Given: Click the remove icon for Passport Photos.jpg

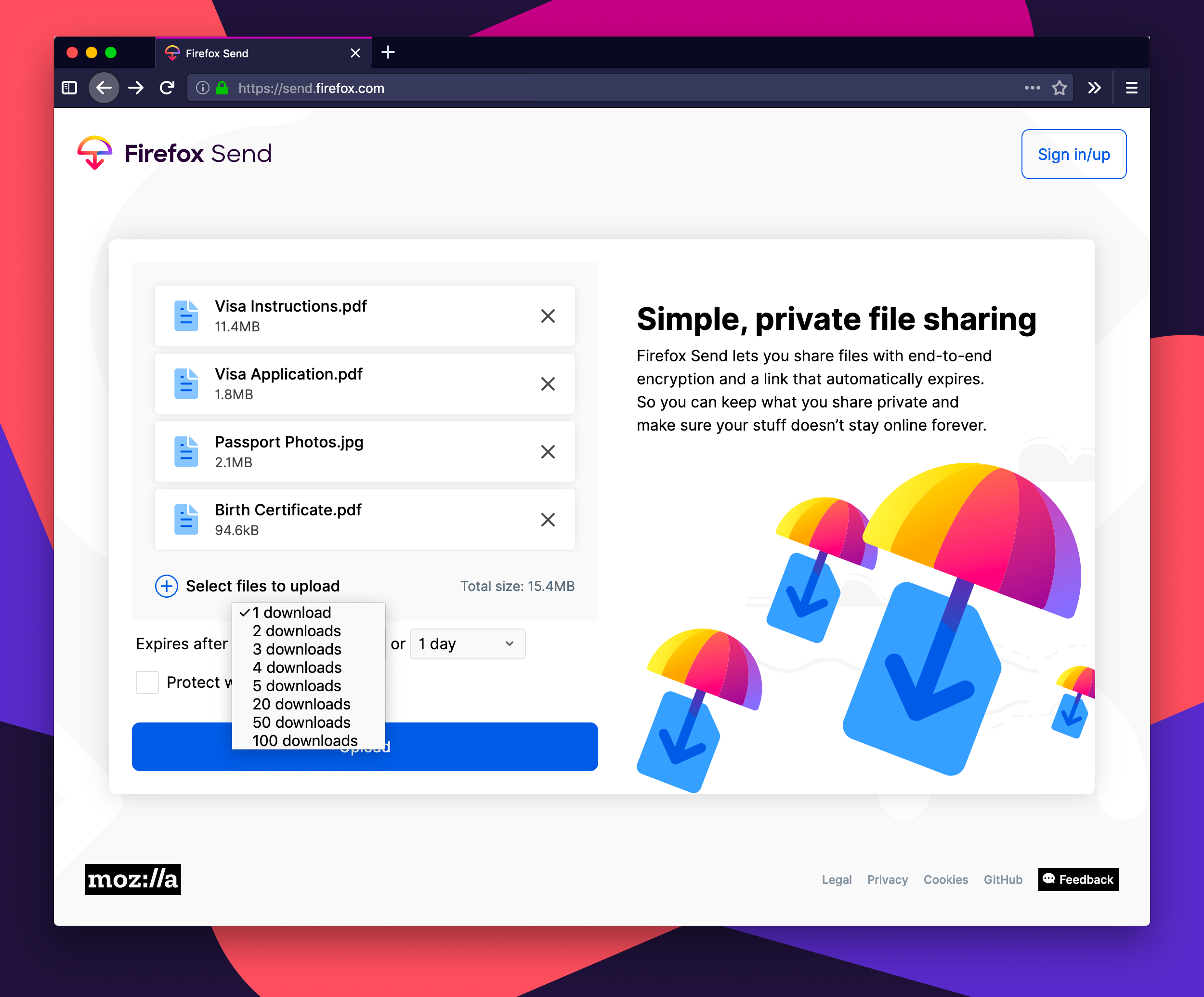Looking at the screenshot, I should click(548, 452).
